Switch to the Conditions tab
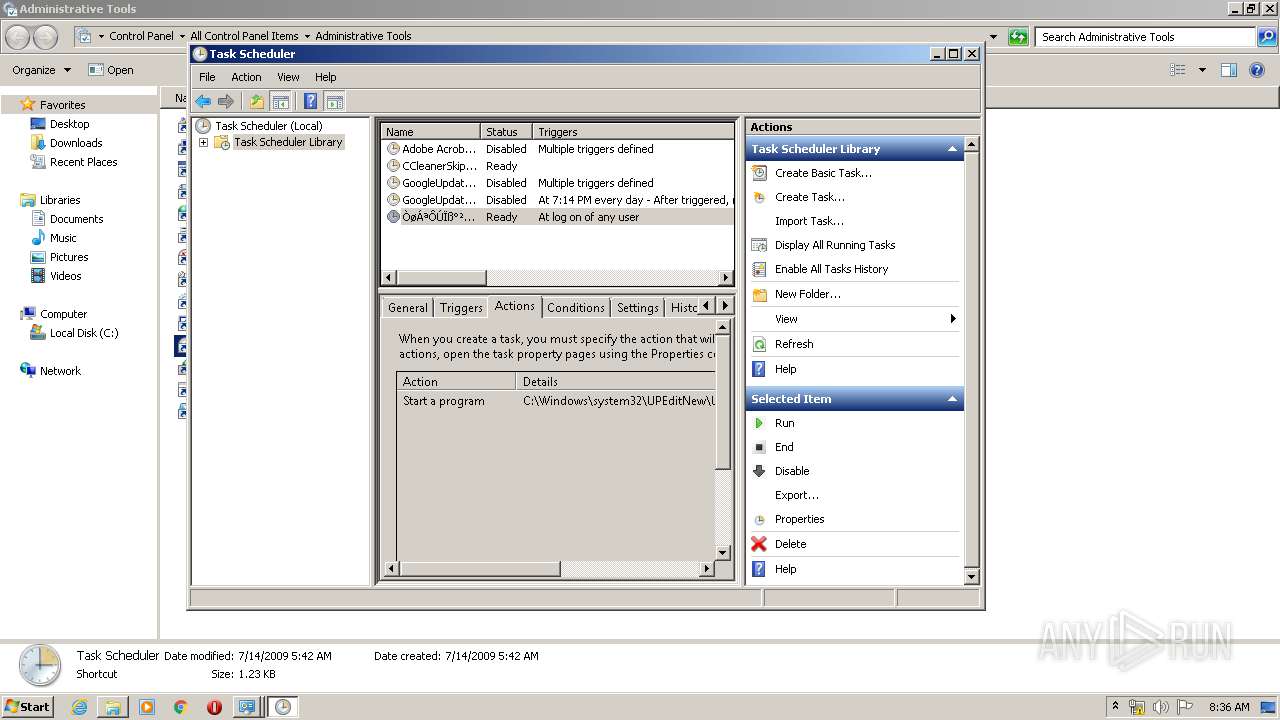The height and width of the screenshot is (720, 1280). tap(576, 308)
